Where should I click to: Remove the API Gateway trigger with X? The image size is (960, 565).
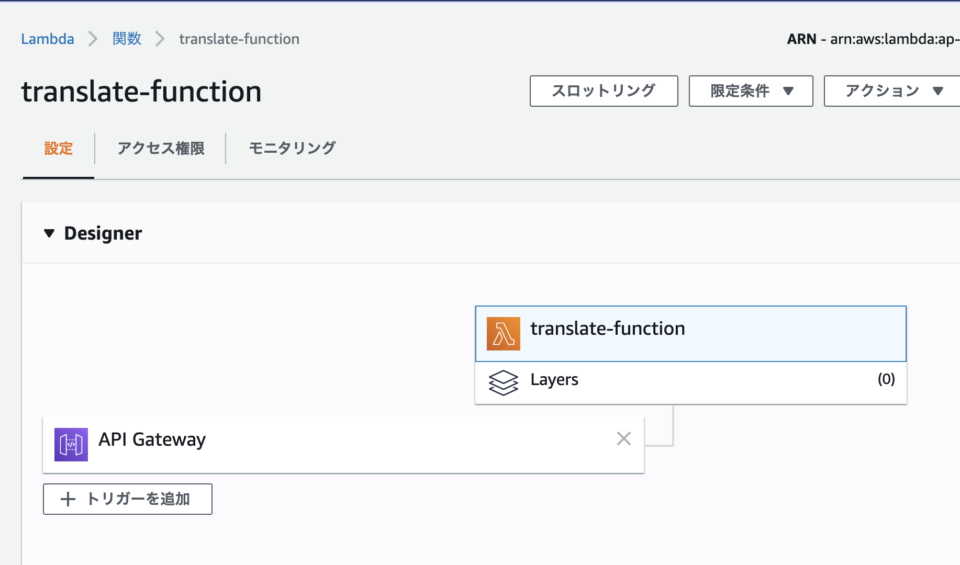click(x=624, y=438)
